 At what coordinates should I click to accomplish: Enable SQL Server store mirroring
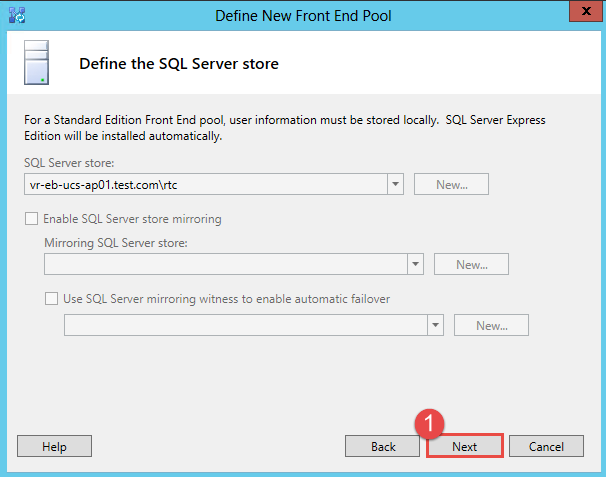[x=32, y=219]
